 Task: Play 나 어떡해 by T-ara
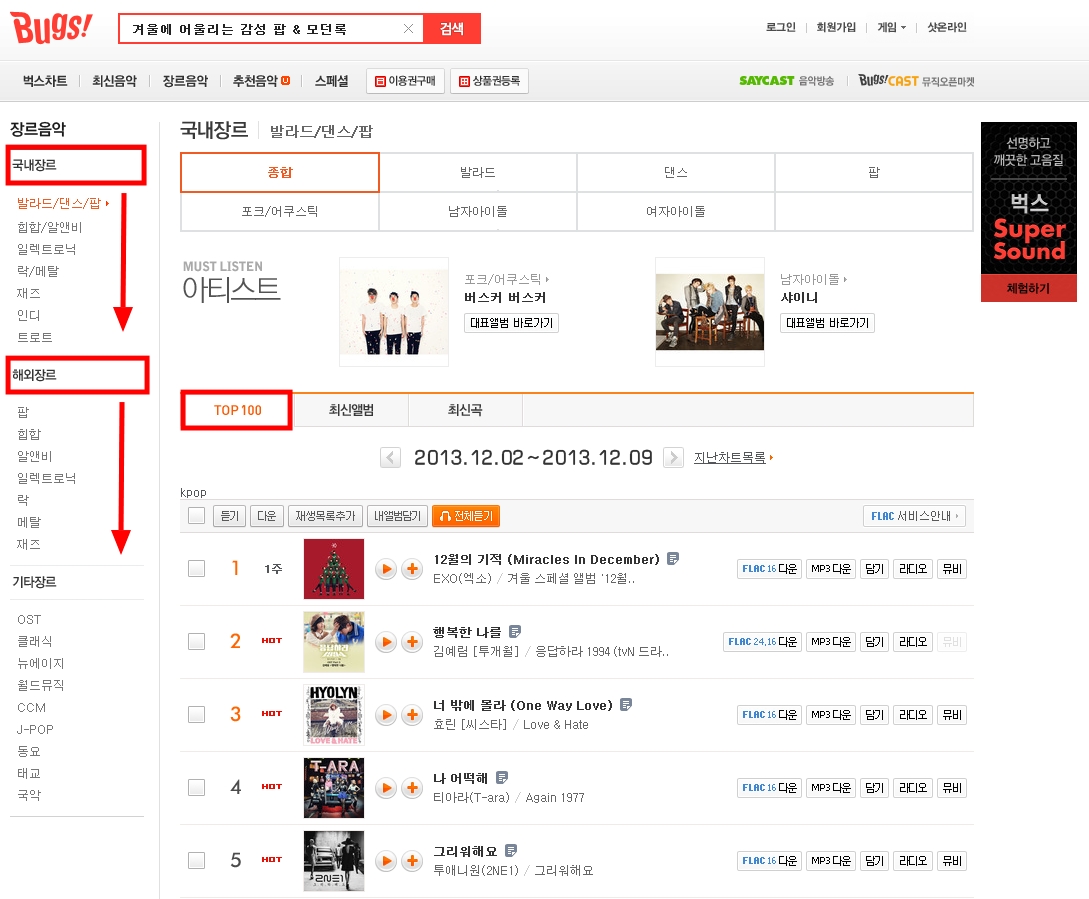click(x=386, y=787)
